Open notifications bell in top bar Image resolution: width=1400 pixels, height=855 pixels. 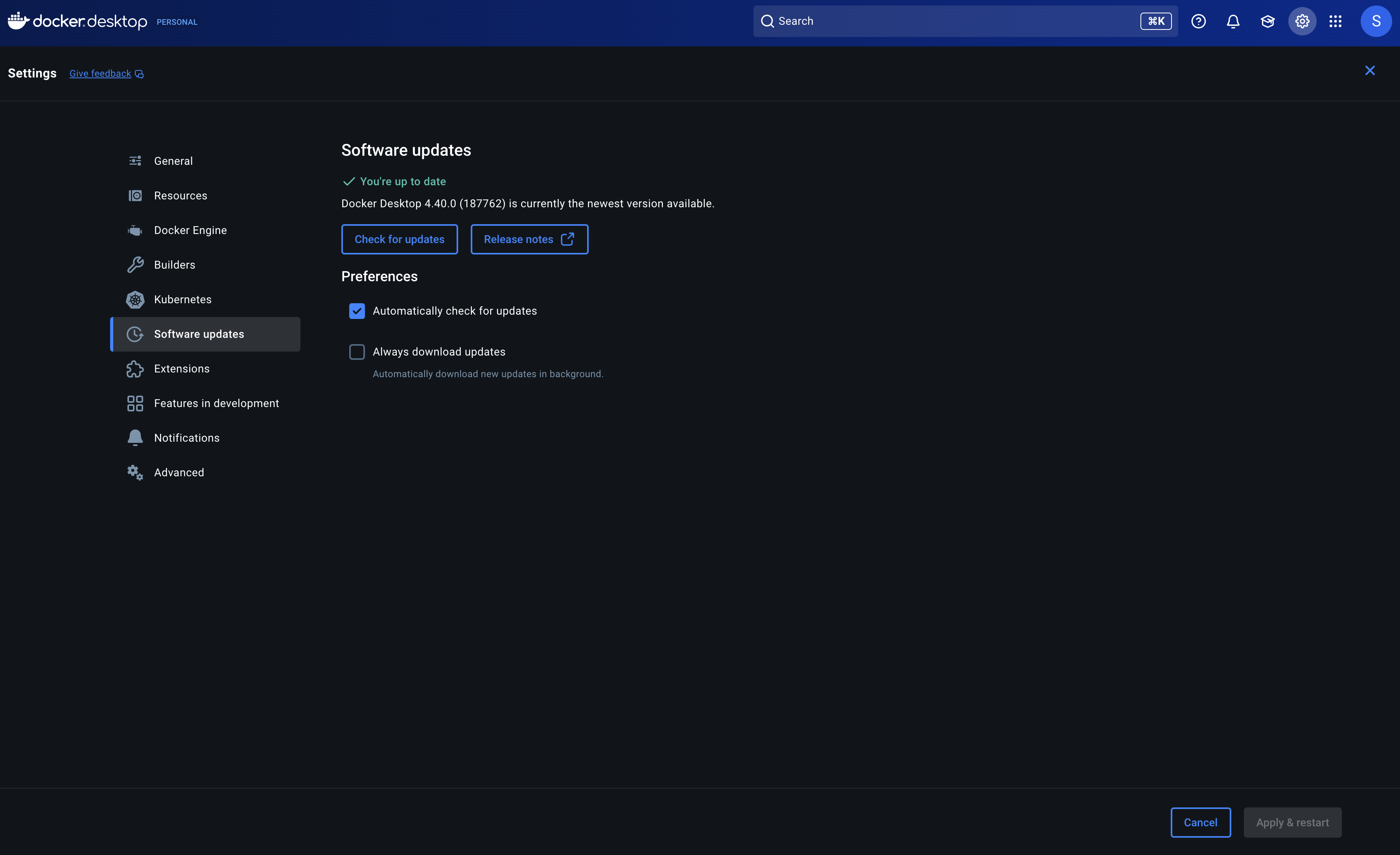click(x=1233, y=21)
